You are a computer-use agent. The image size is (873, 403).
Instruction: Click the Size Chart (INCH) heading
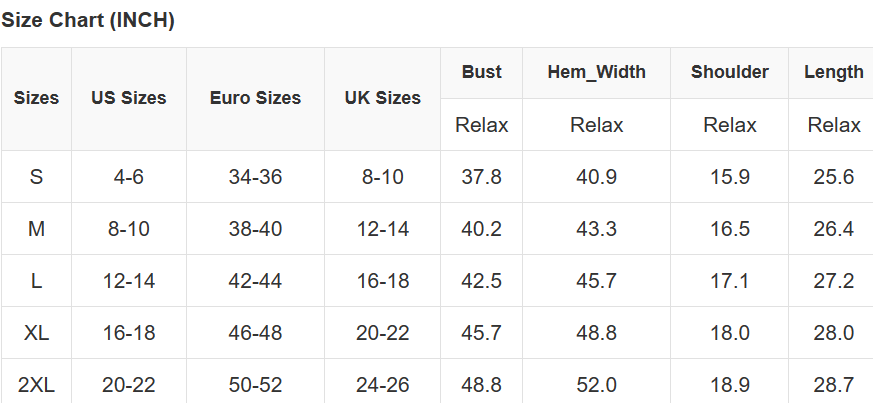(x=88, y=21)
